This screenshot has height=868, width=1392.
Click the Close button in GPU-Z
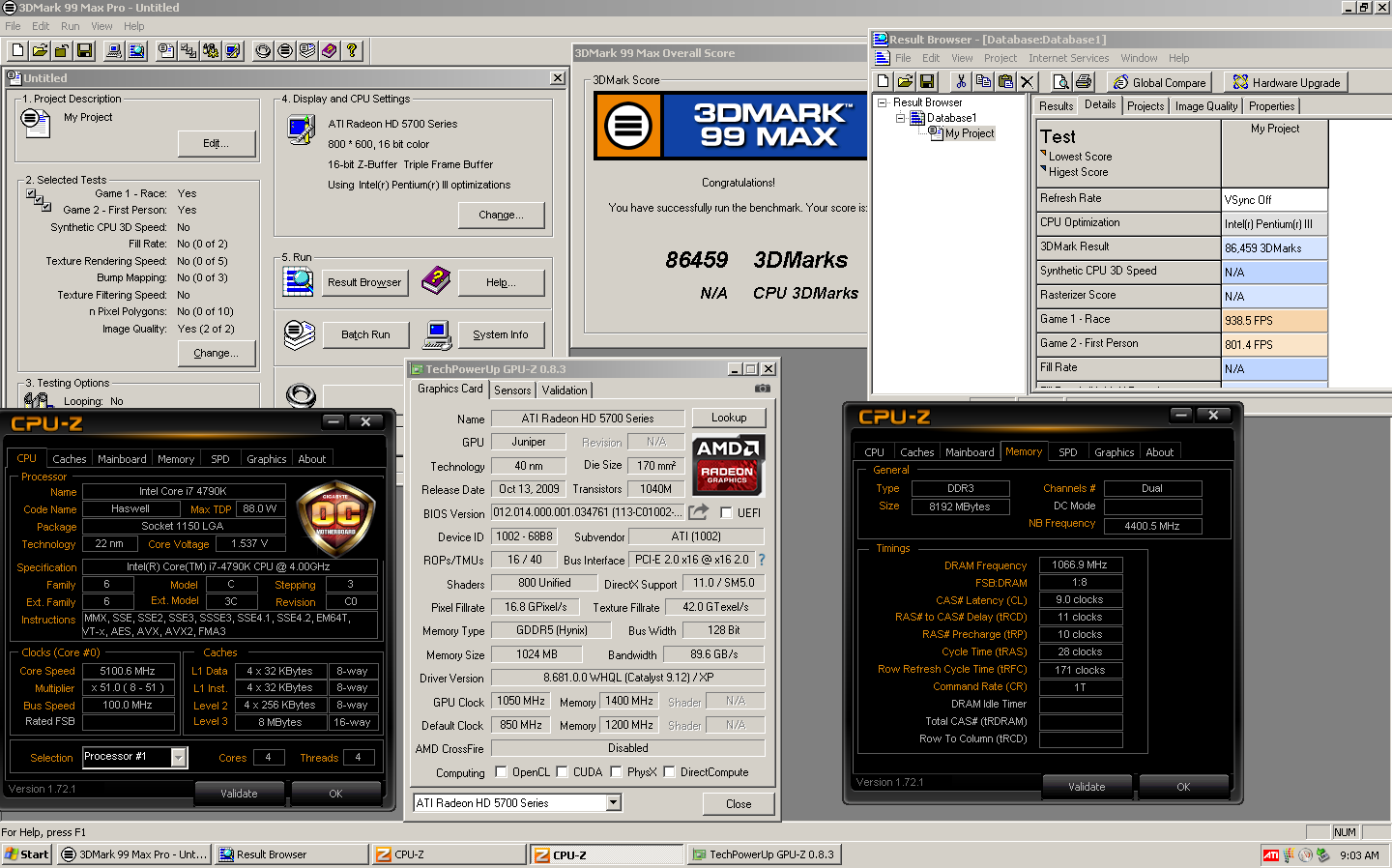739,803
